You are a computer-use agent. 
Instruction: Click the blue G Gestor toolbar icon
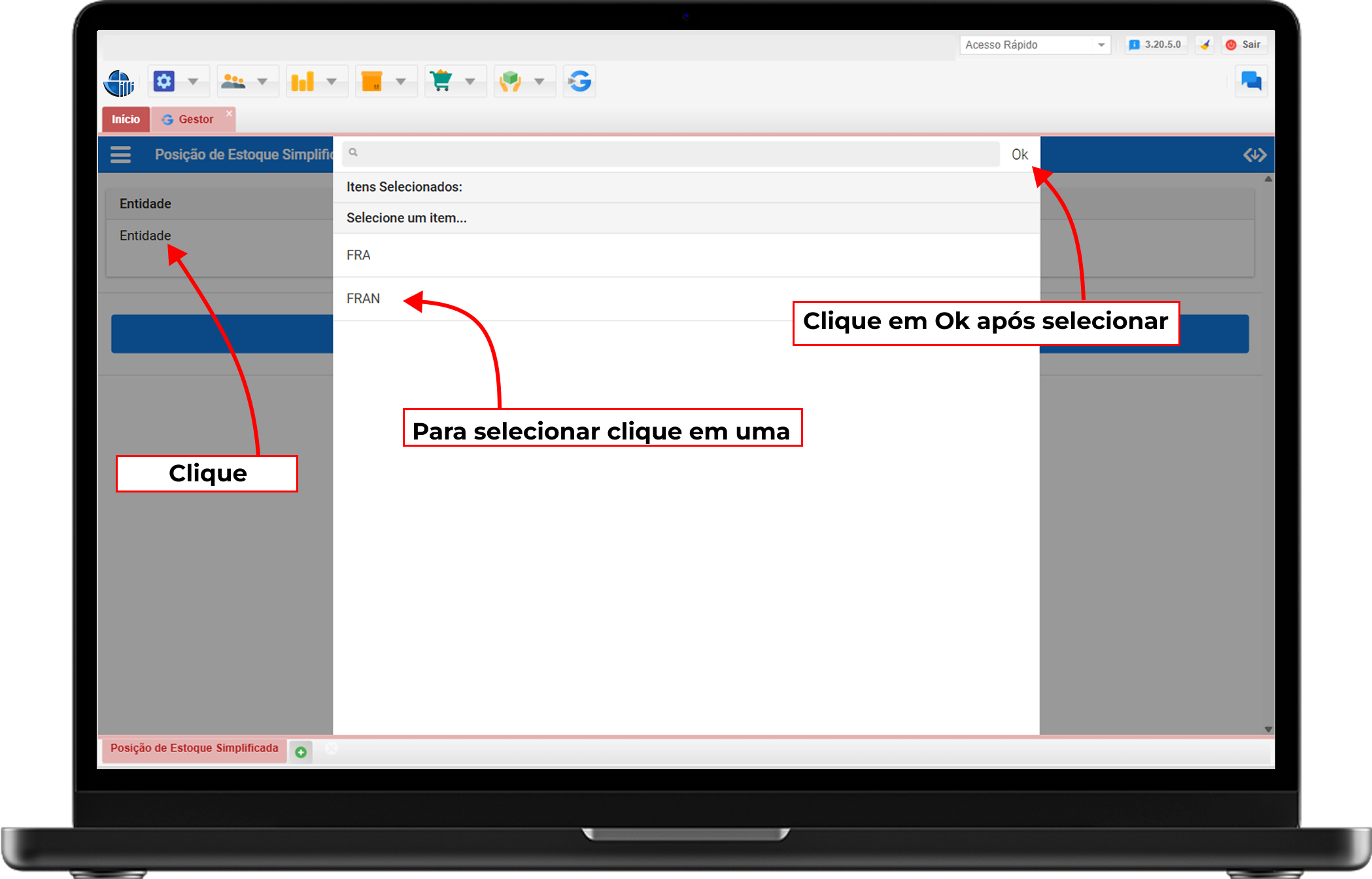click(579, 81)
